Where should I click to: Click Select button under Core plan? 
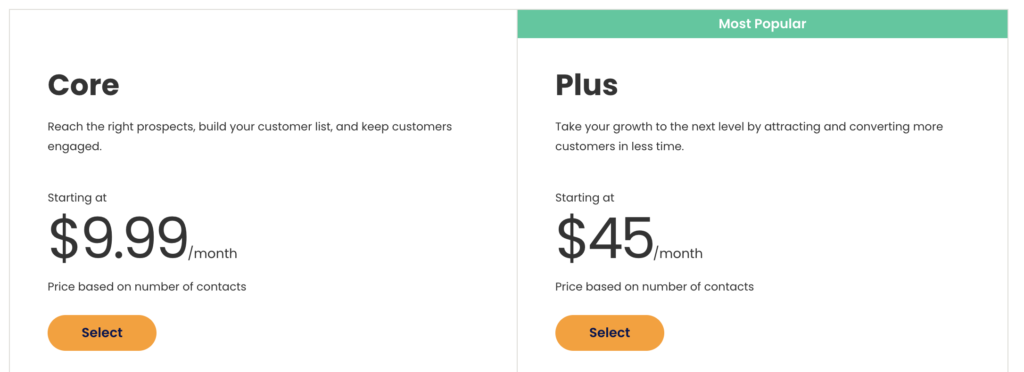[102, 333]
